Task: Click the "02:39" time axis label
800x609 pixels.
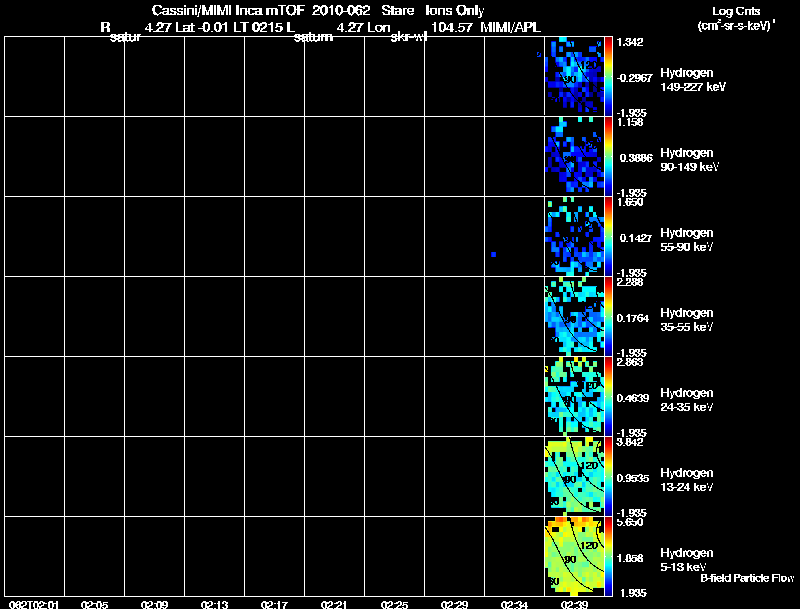Action: [574, 604]
